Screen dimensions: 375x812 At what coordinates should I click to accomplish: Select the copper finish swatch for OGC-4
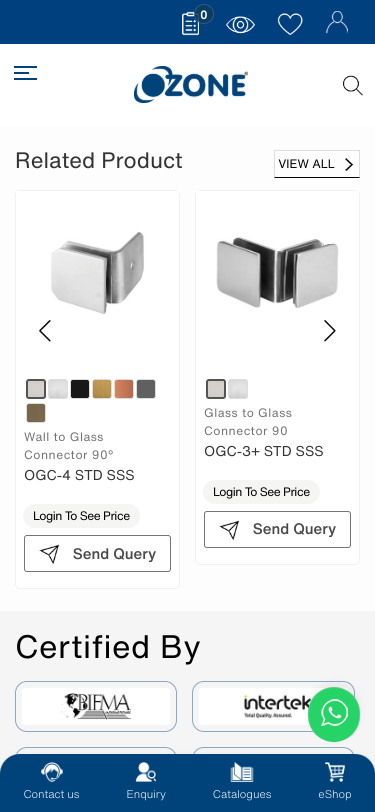pos(124,389)
